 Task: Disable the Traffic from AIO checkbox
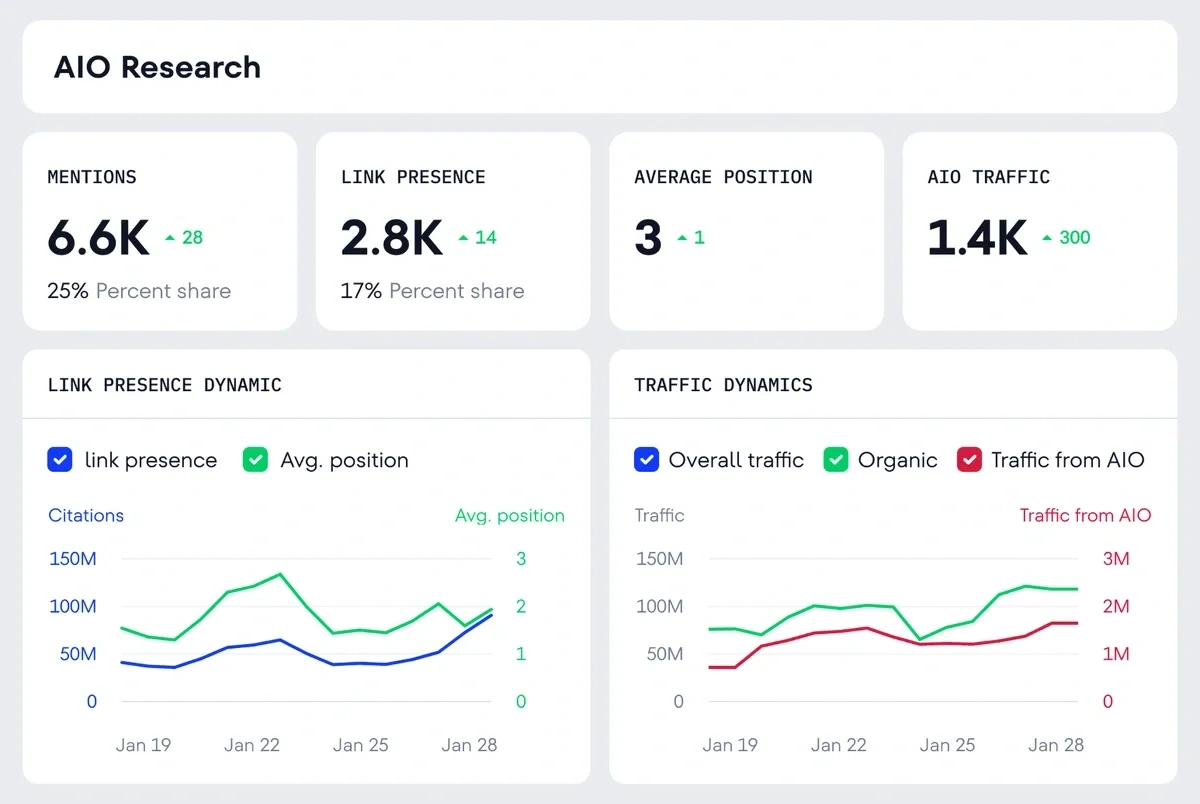970,460
